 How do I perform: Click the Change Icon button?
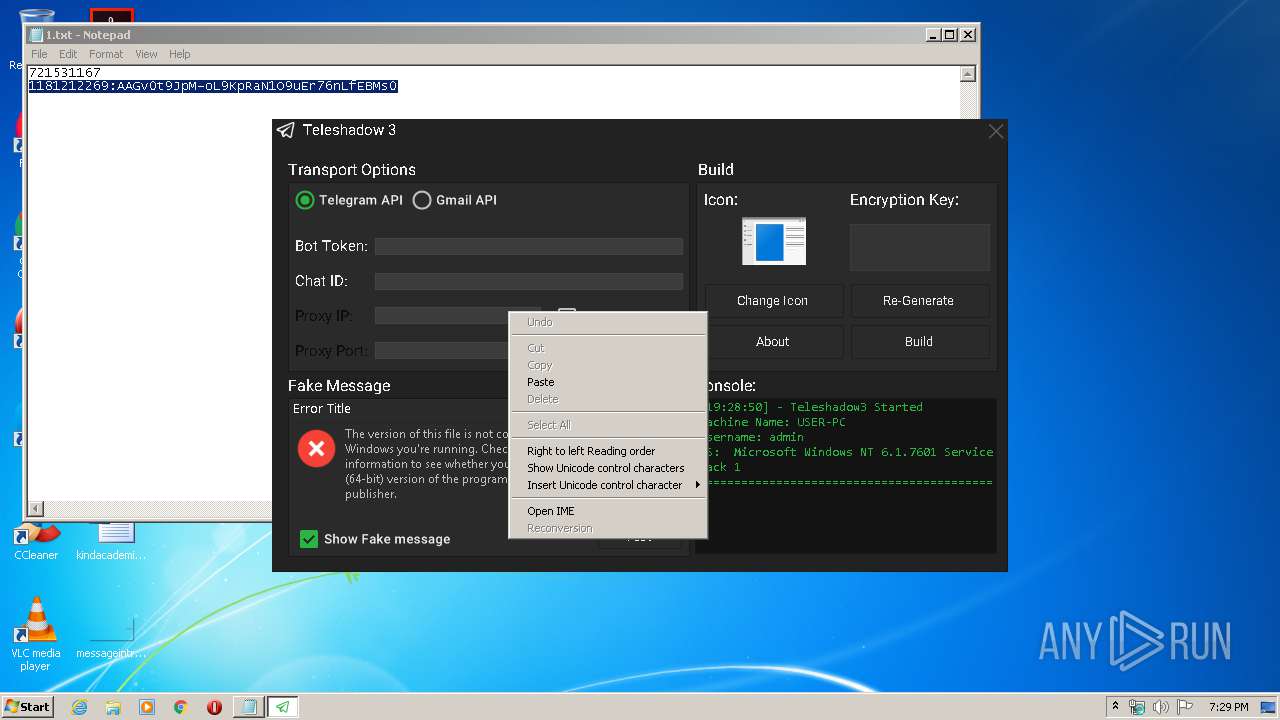773,301
